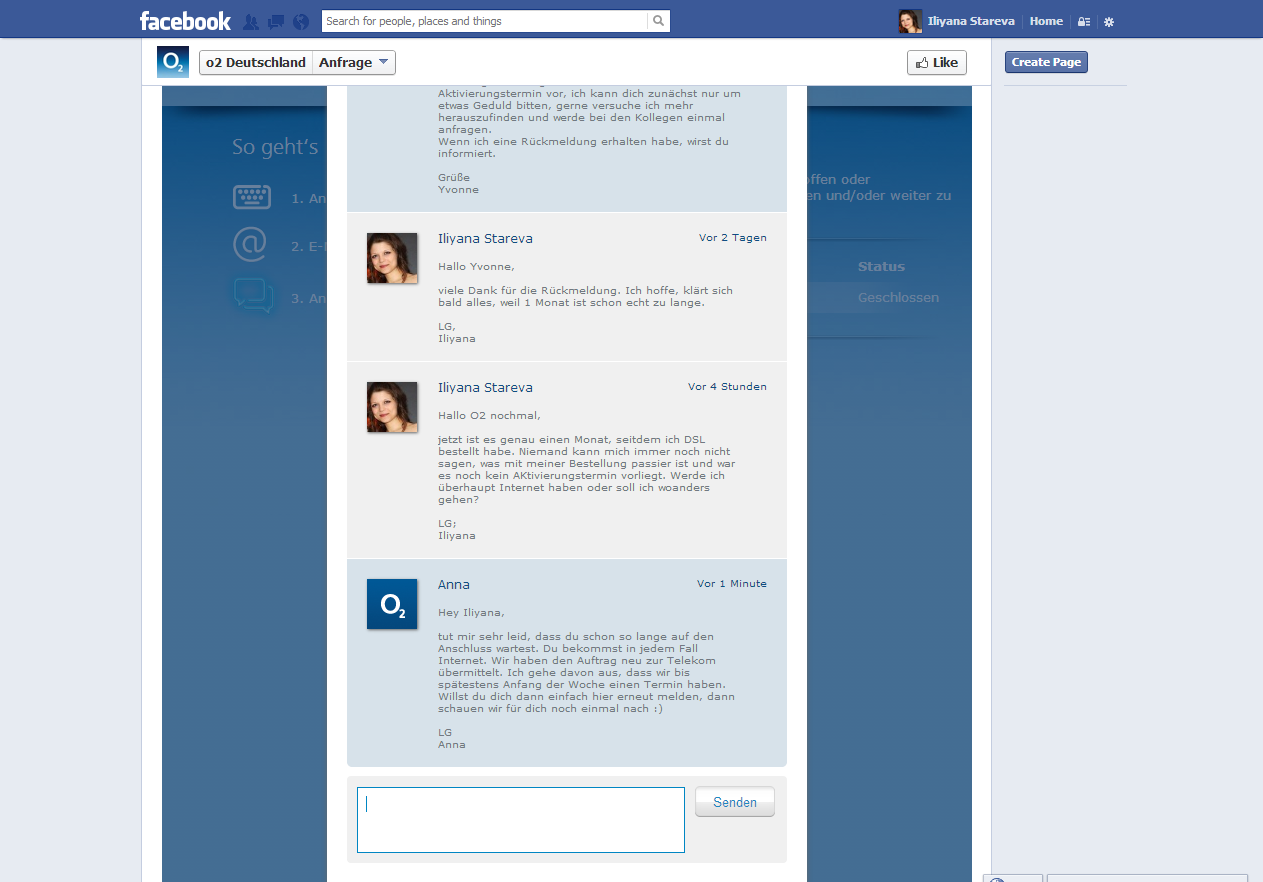Open notifications globe icon
The height and width of the screenshot is (882, 1263).
click(x=301, y=21)
